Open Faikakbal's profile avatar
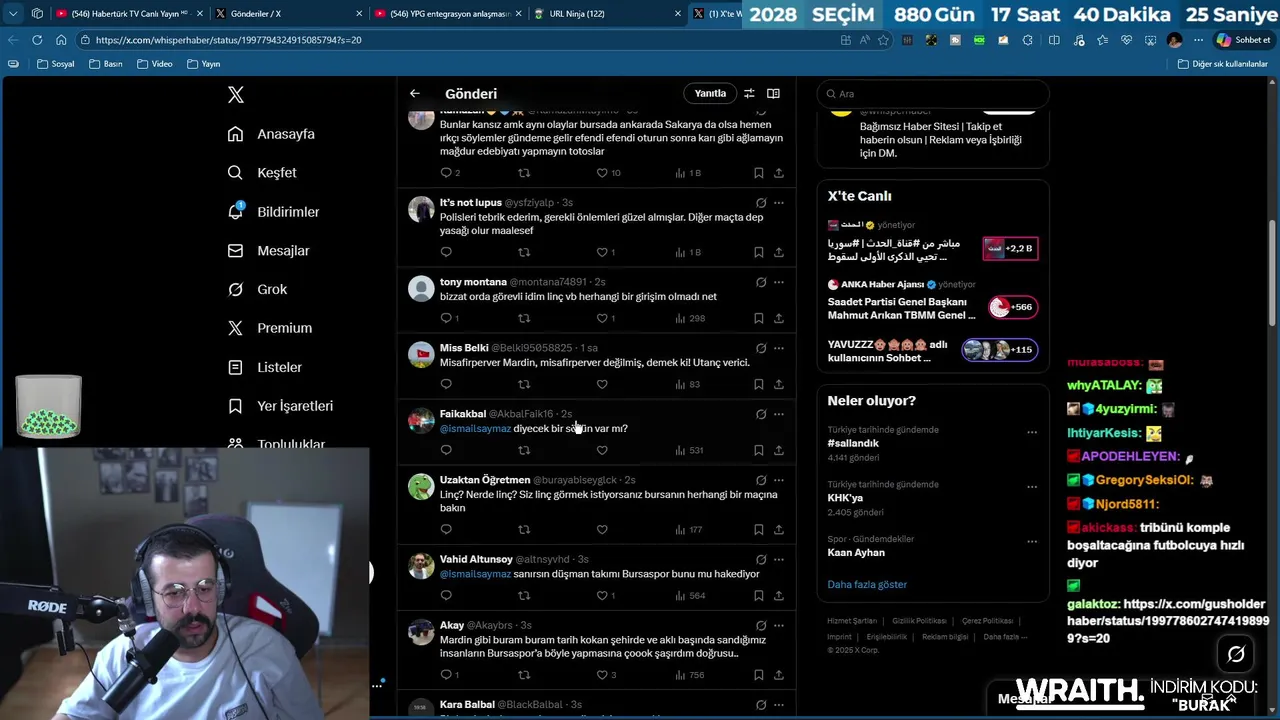Viewport: 1280px width, 720px height. click(421, 421)
